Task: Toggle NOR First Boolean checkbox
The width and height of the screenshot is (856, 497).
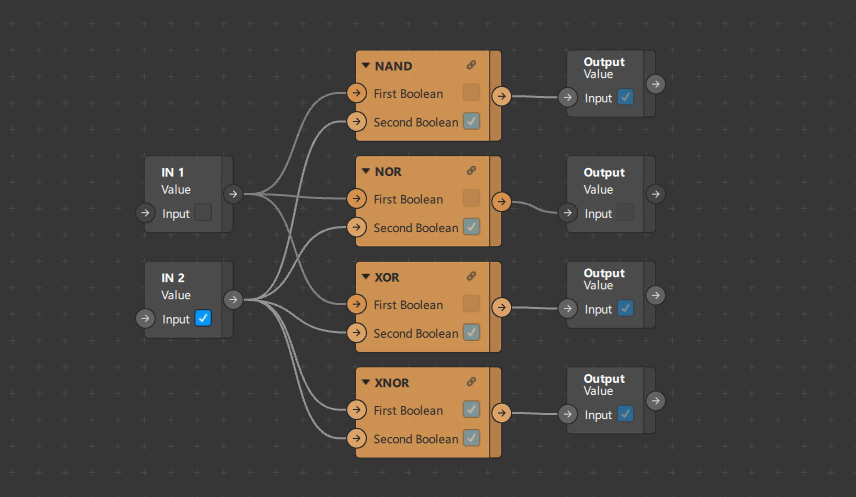Action: [471, 198]
